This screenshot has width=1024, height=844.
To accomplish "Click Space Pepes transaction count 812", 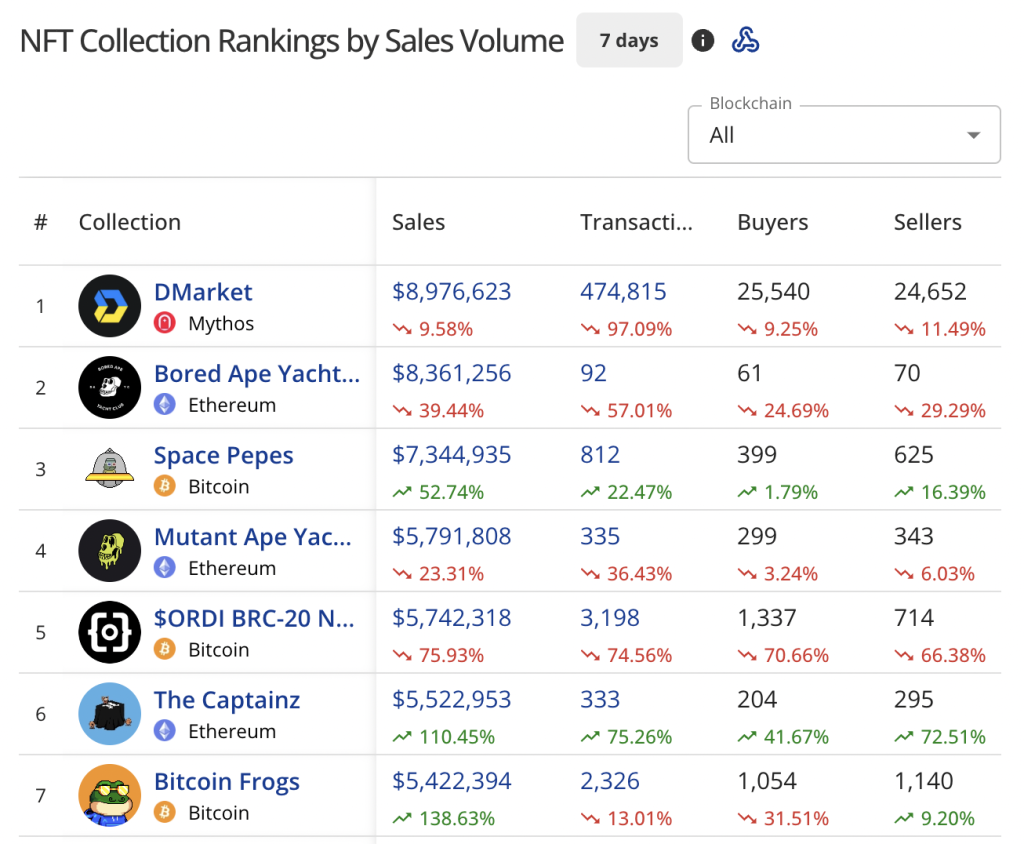I will point(600,454).
